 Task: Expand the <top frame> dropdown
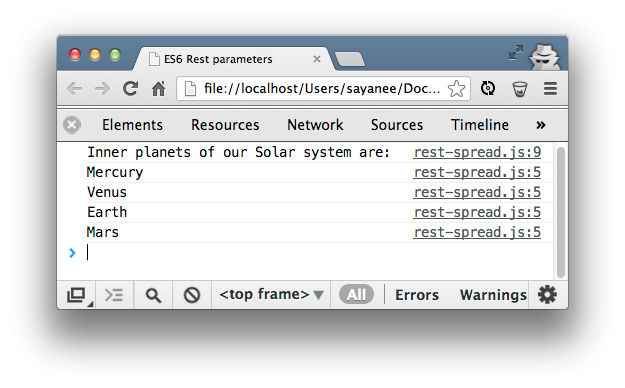click(271, 294)
